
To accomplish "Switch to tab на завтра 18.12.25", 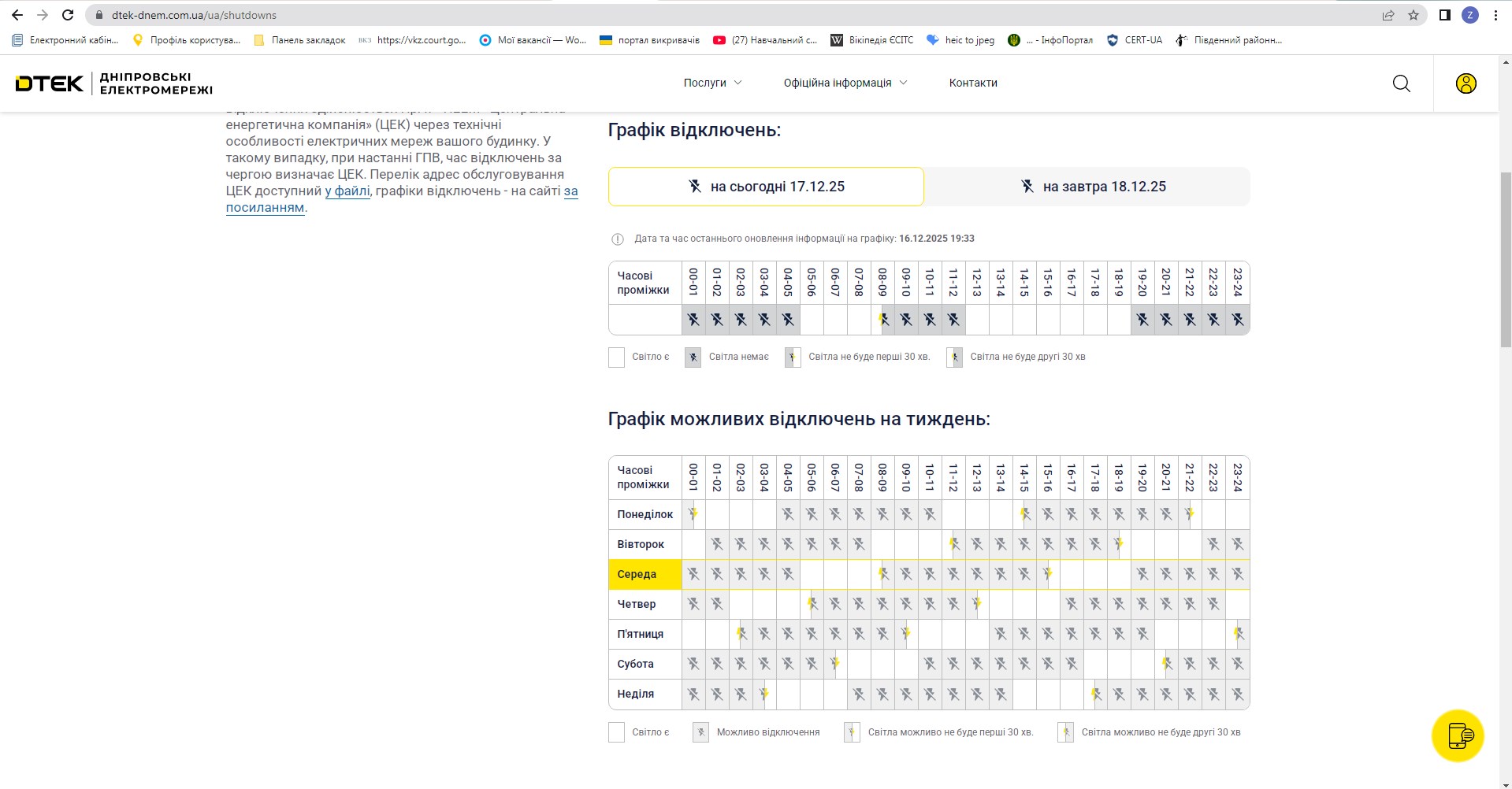I will coord(1092,187).
